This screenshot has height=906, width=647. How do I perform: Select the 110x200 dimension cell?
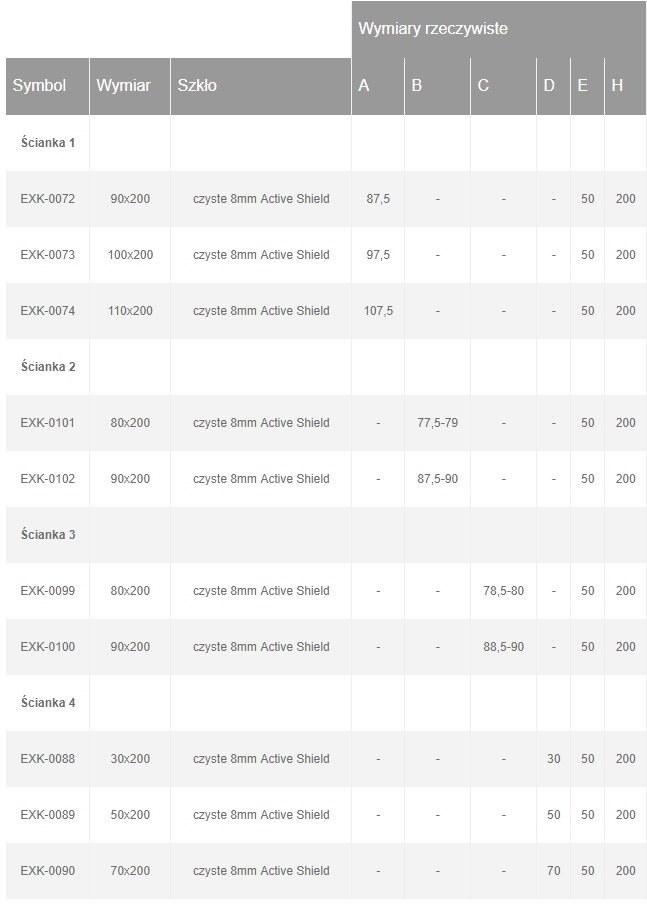tap(130, 311)
